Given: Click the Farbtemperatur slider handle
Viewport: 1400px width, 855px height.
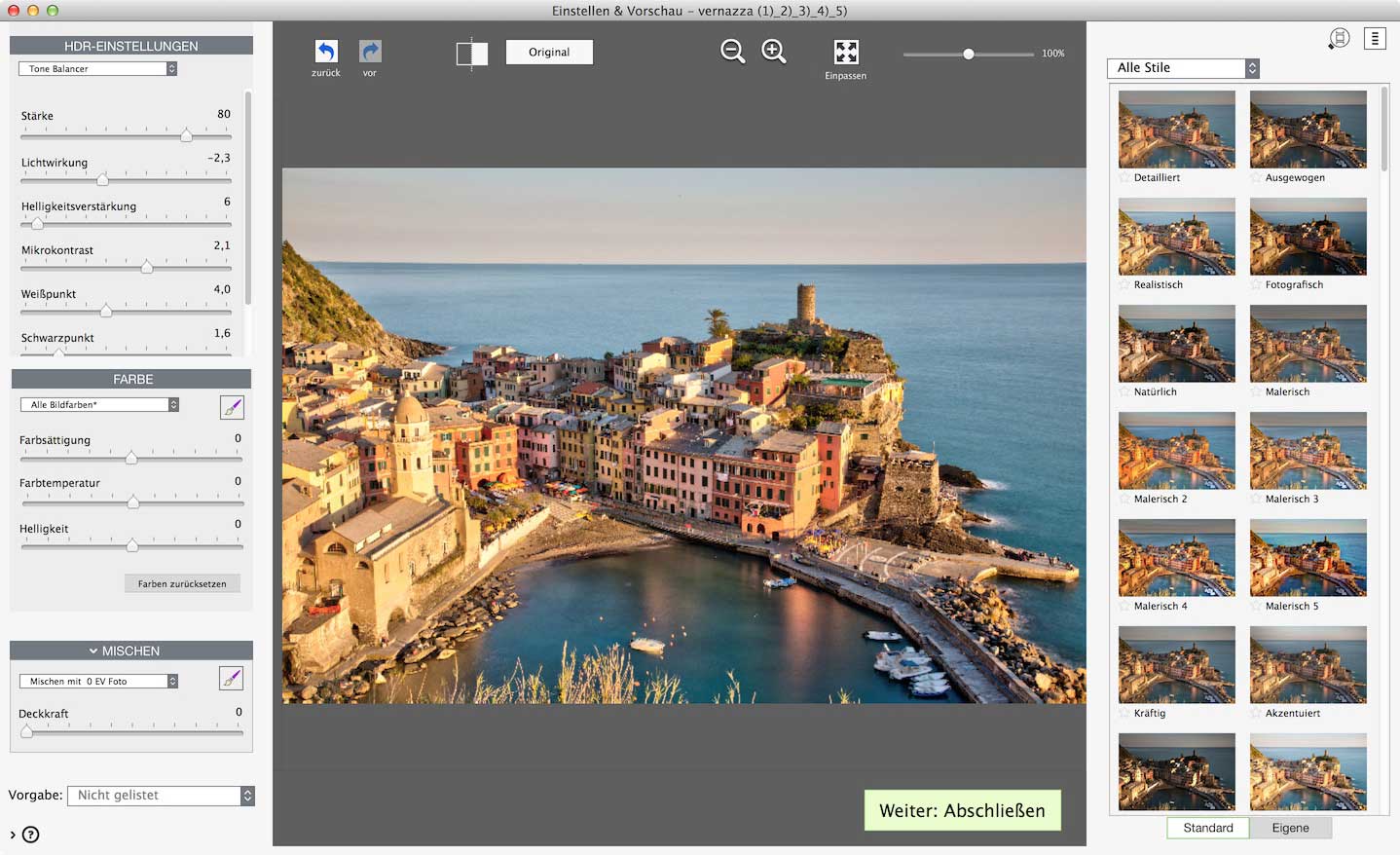Looking at the screenshot, I should pos(133,502).
